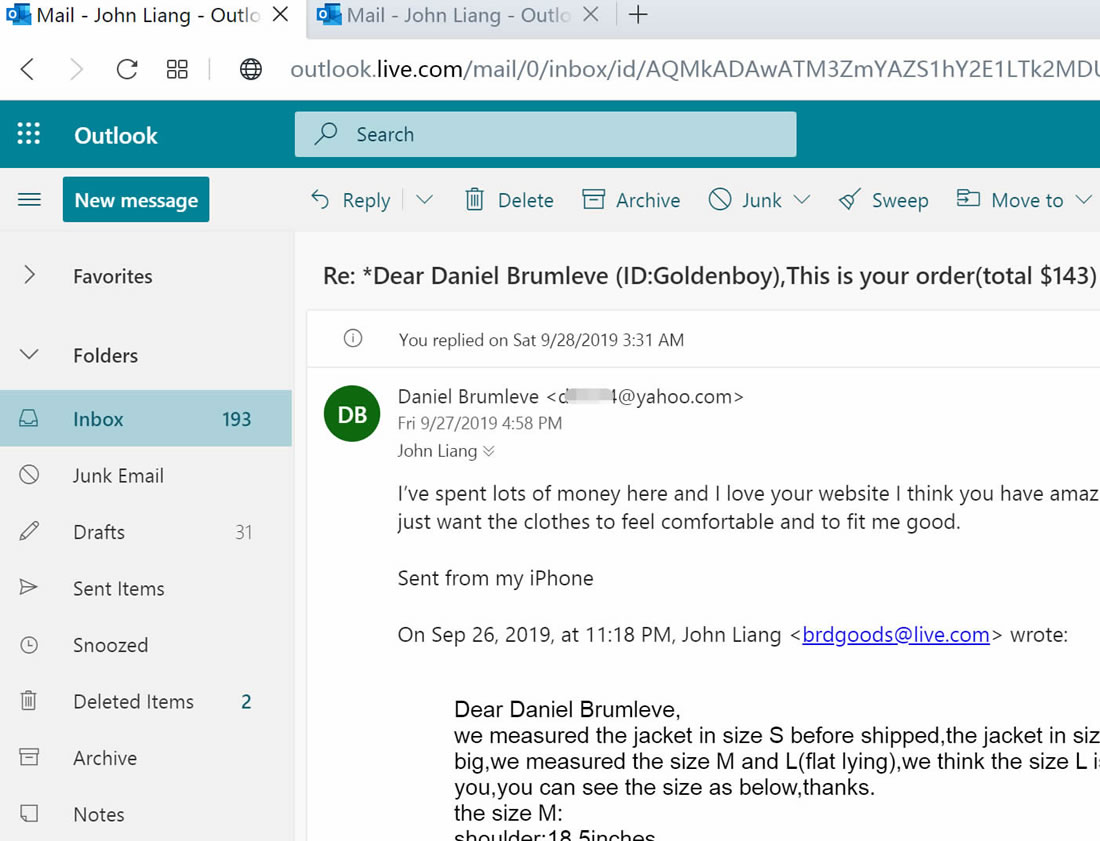Open the Reply options dropdown arrow
Viewport: 1100px width, 841px height.
click(x=425, y=200)
